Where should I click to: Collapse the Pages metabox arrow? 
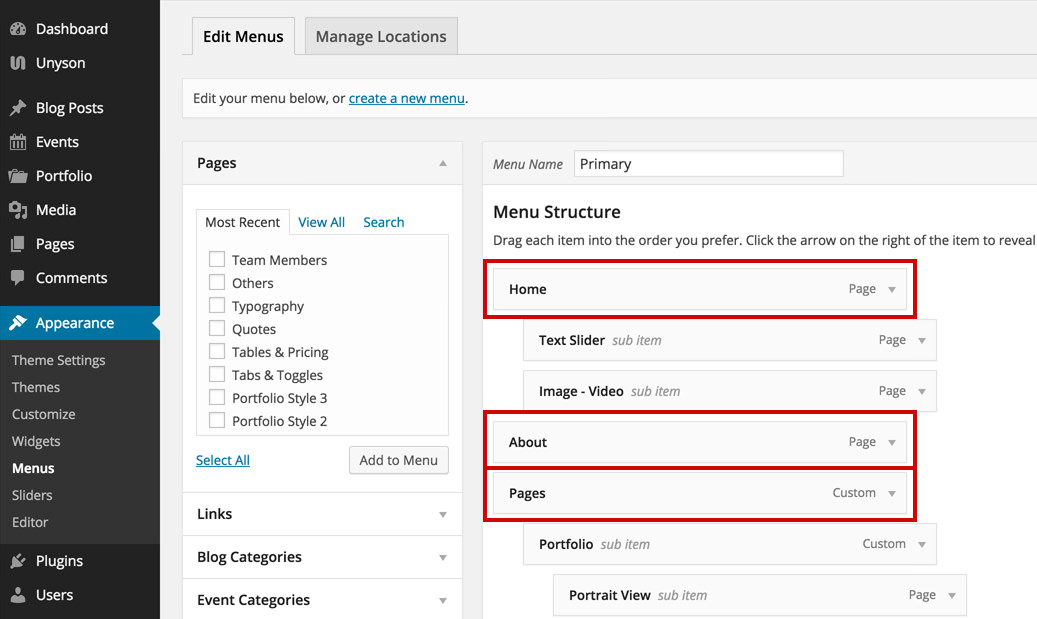point(443,163)
